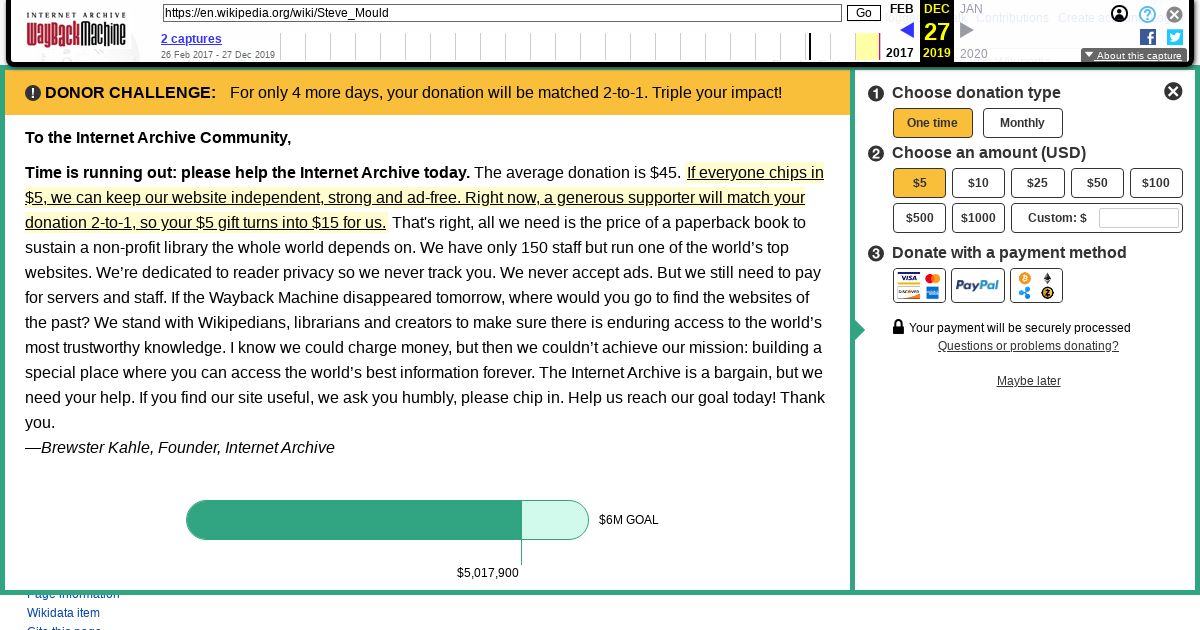Select highlighted 2019 year in timeline
Screen dimensions: 1200x630
[937, 53]
